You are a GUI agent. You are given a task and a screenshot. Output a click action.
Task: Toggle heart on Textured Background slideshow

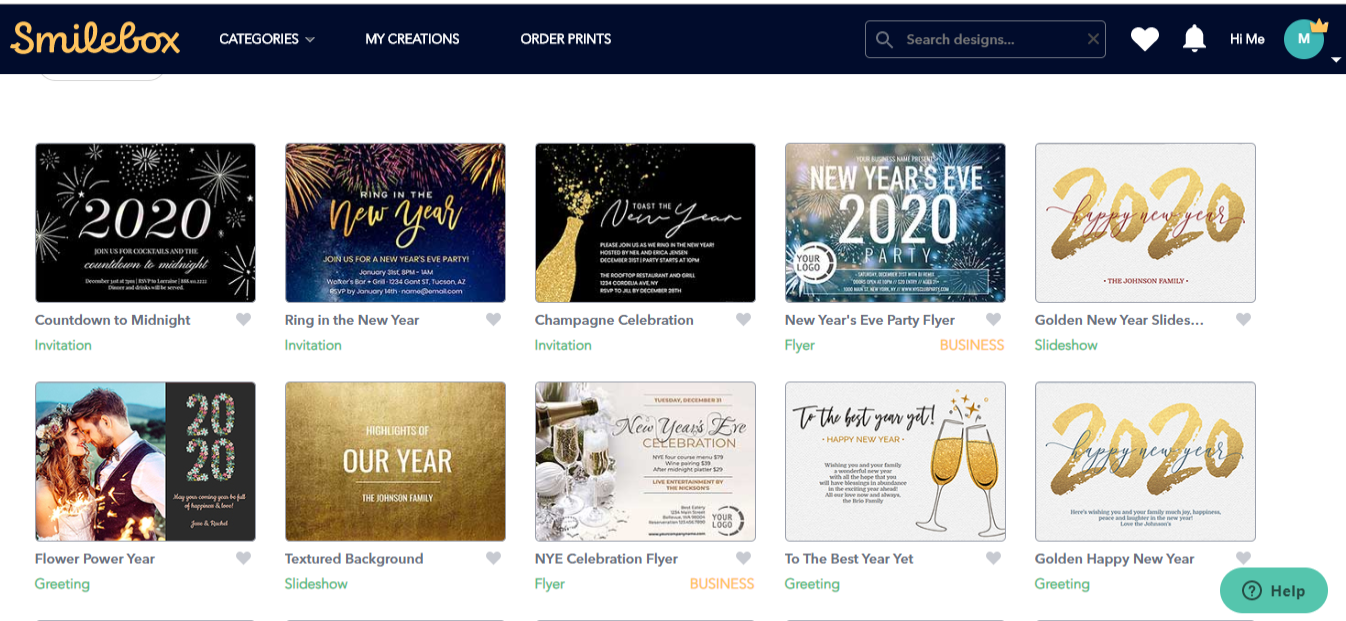click(x=493, y=559)
